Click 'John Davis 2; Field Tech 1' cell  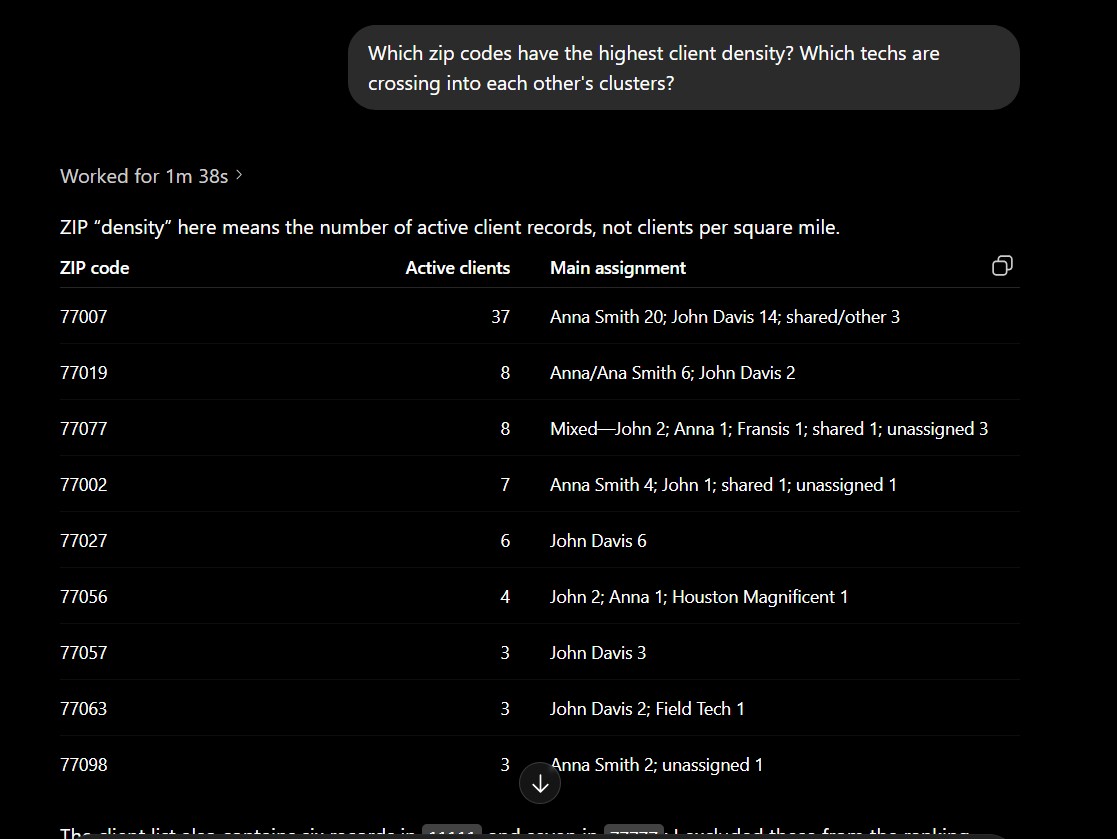tap(647, 709)
